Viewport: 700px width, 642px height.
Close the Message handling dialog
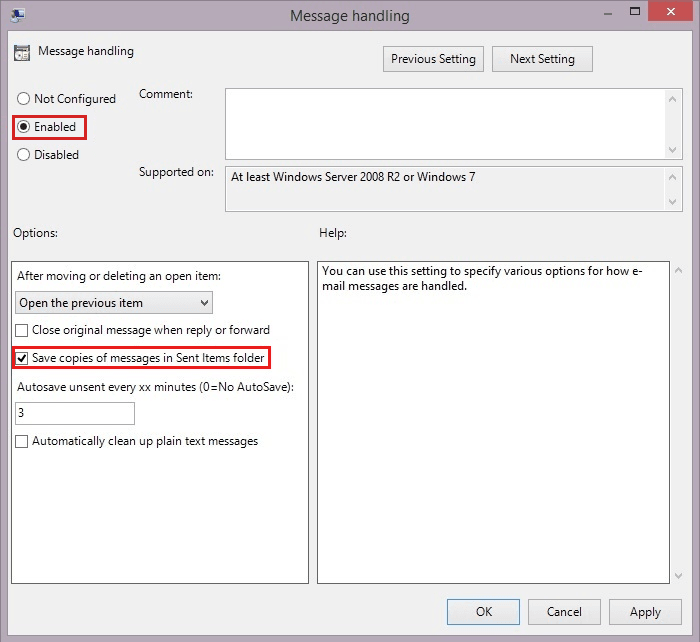pyautogui.click(x=671, y=12)
